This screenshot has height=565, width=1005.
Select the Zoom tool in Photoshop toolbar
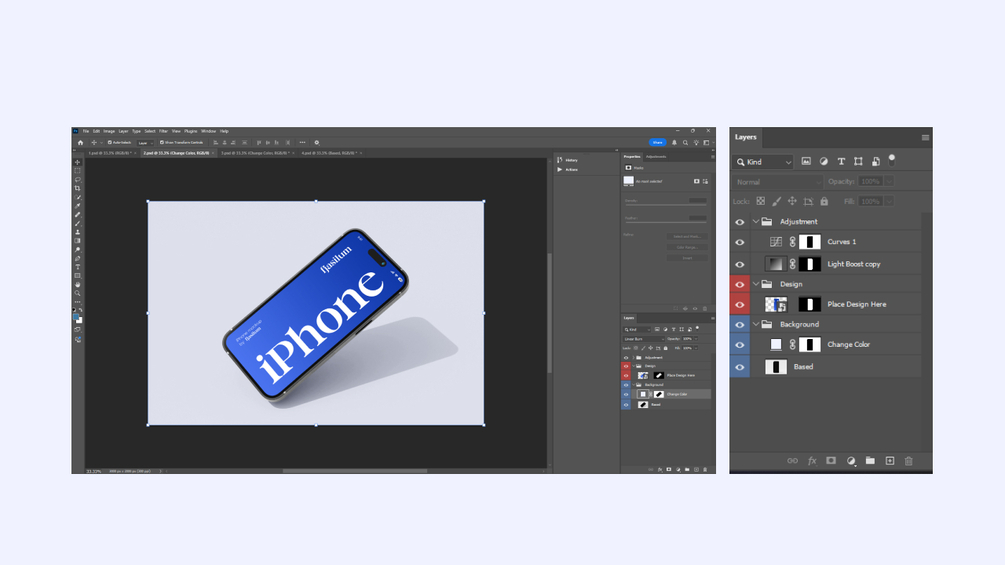(x=78, y=293)
